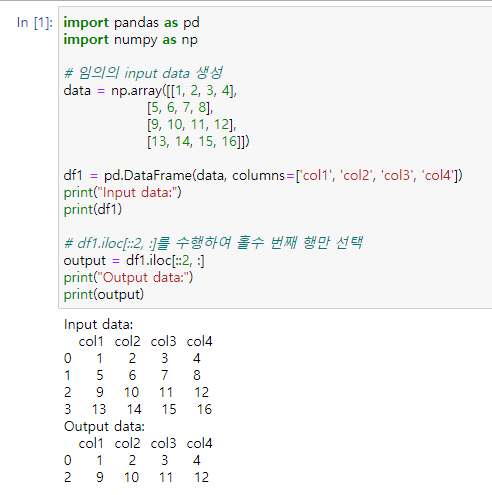
Task: Click the 'import numpy as np' line
Action: (130, 40)
